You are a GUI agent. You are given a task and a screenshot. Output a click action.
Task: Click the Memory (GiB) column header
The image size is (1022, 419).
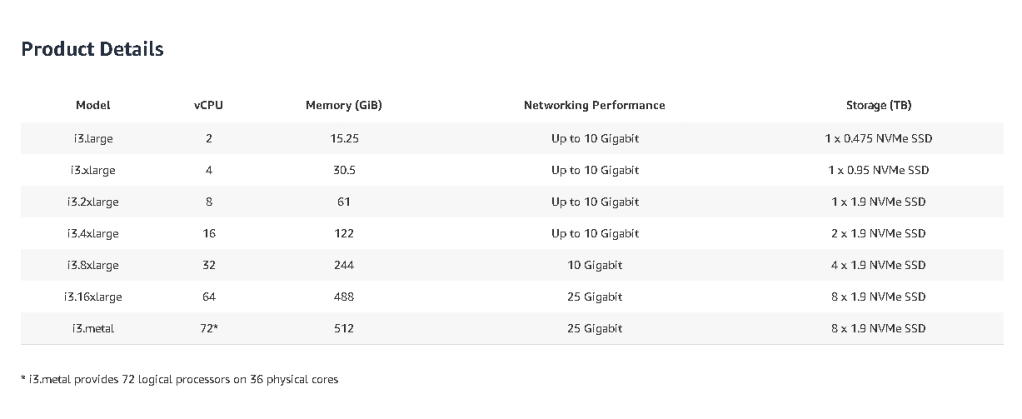click(344, 105)
